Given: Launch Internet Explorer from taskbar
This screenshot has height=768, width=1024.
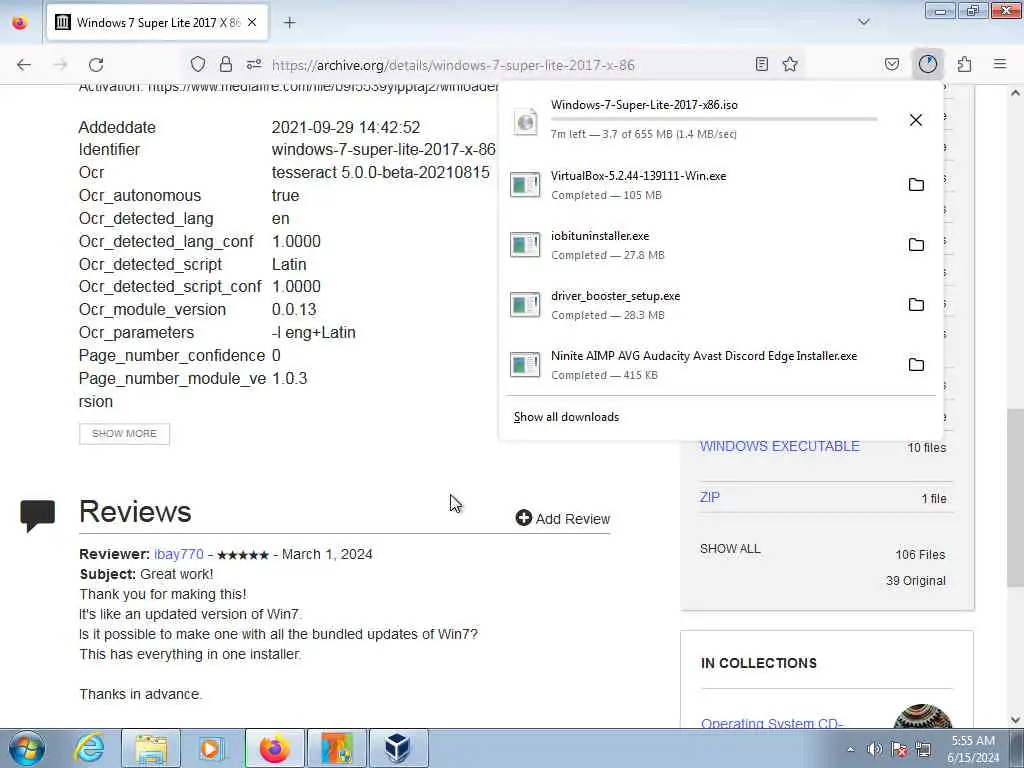Looking at the screenshot, I should [x=89, y=748].
